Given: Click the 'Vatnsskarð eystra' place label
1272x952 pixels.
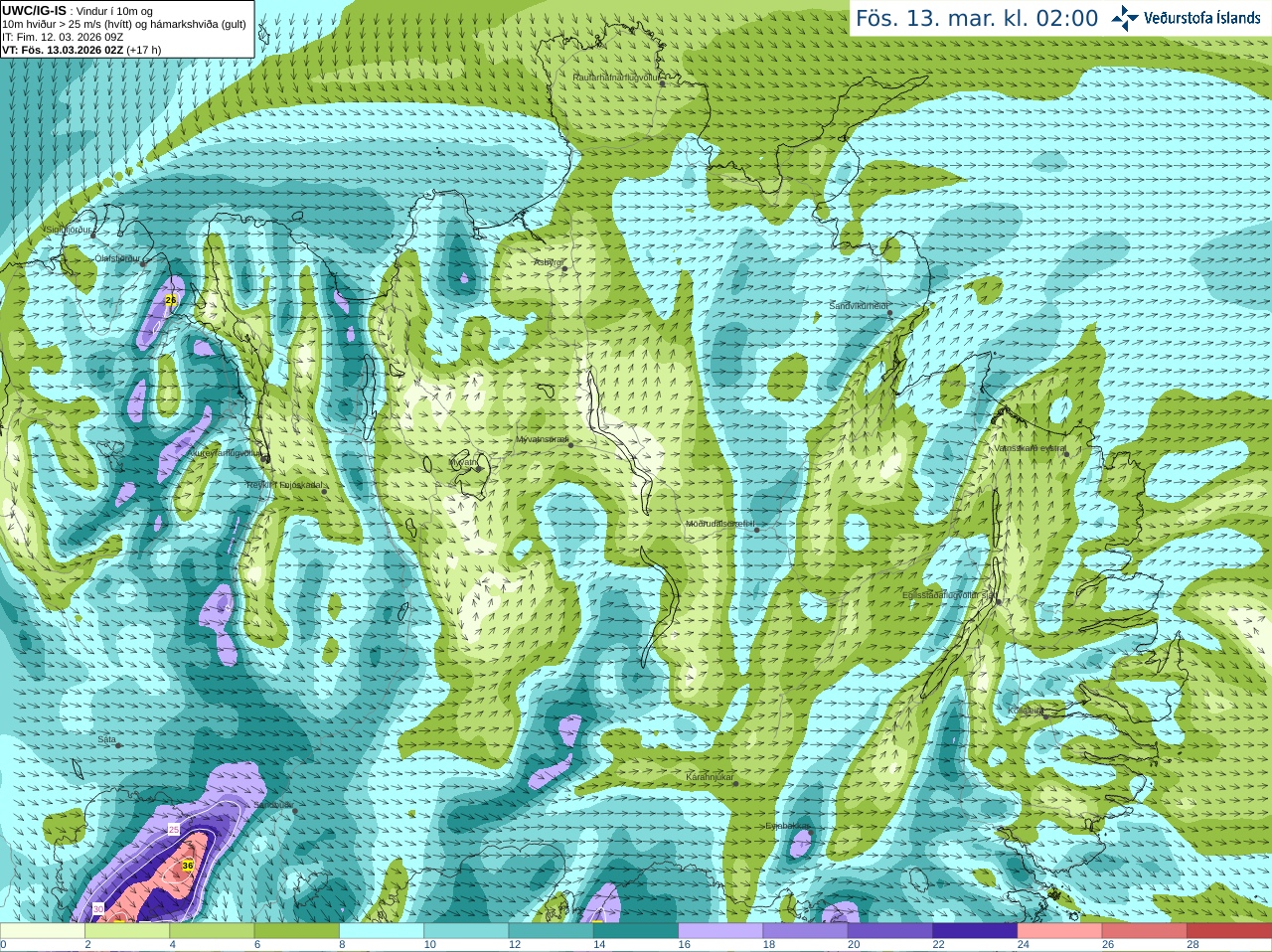Looking at the screenshot, I should tap(1031, 448).
